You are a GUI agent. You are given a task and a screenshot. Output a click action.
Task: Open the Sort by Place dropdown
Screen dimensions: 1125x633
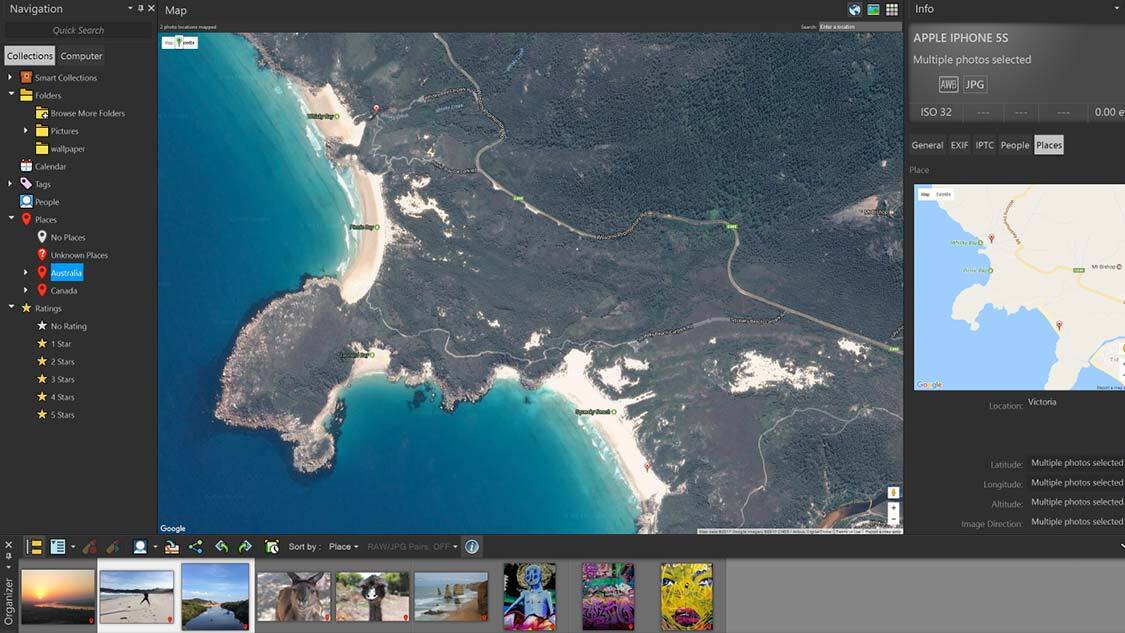343,547
